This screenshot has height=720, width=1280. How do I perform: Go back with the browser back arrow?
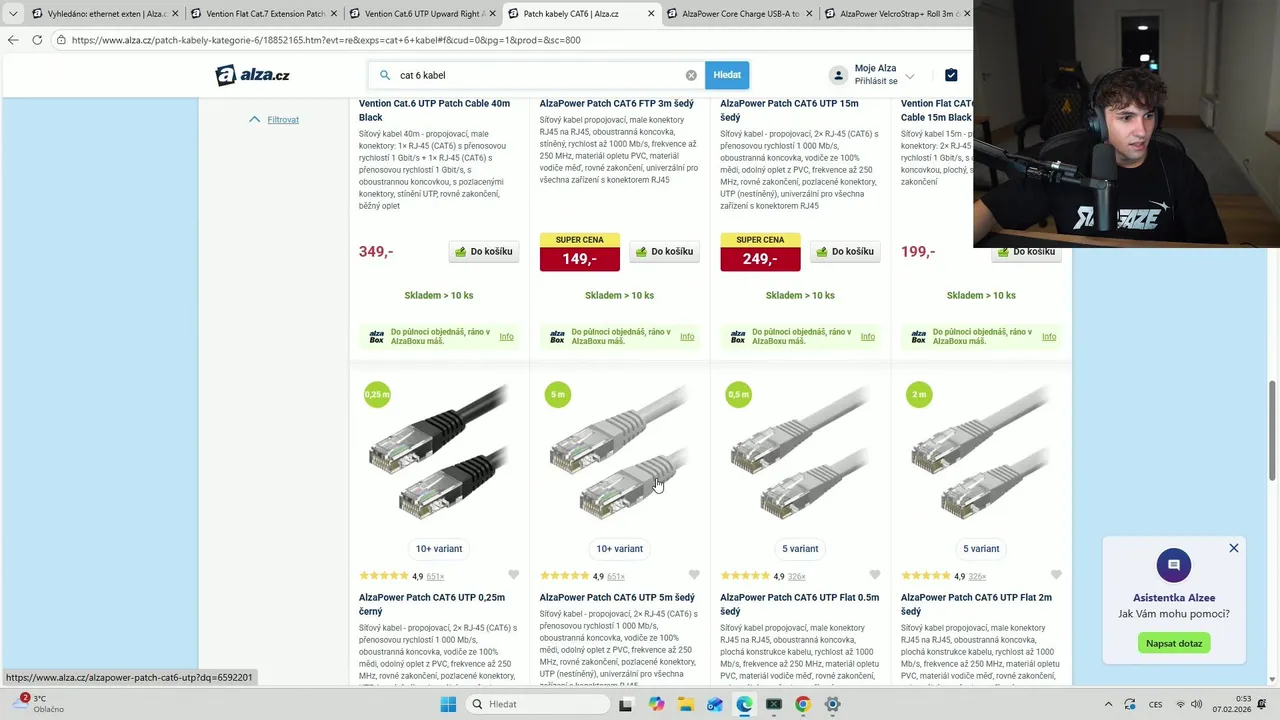[x=13, y=40]
